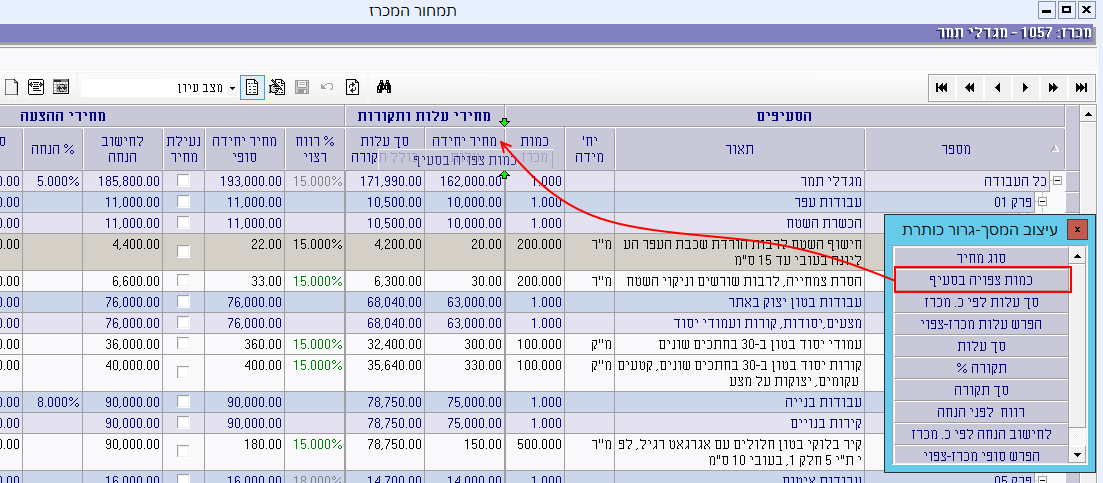The height and width of the screenshot is (483, 1103).
Task: Jump to the first record
Action: [942, 88]
